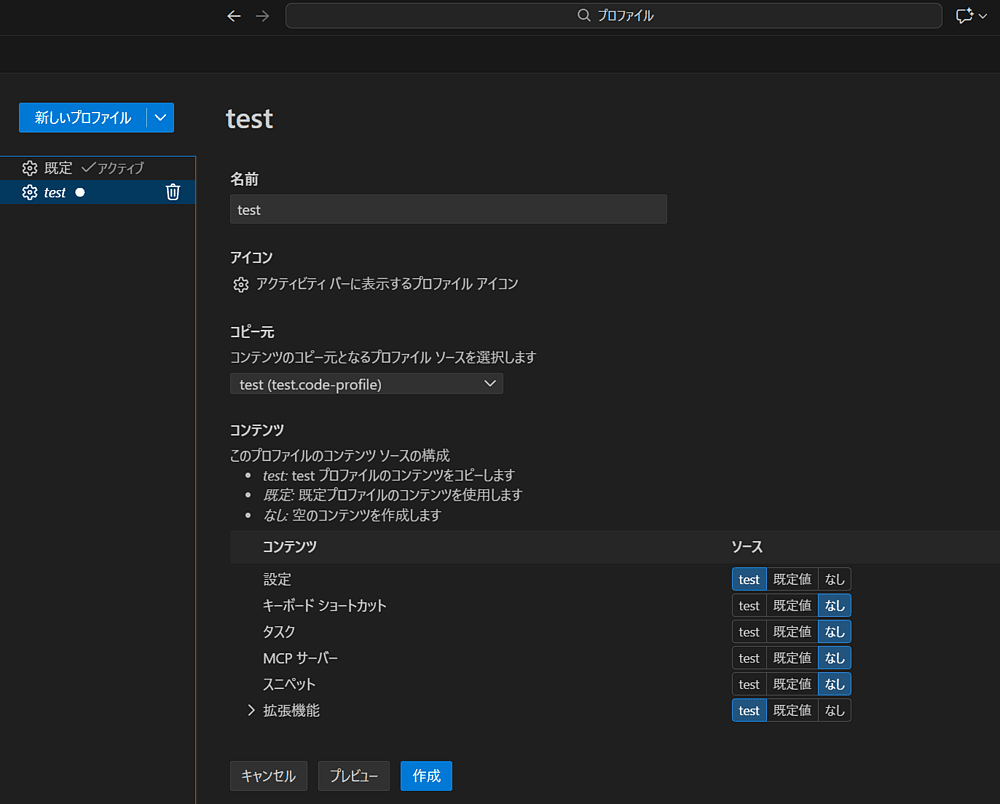The image size is (1000, 804).
Task: Click the forward navigation arrow
Action: coord(262,15)
